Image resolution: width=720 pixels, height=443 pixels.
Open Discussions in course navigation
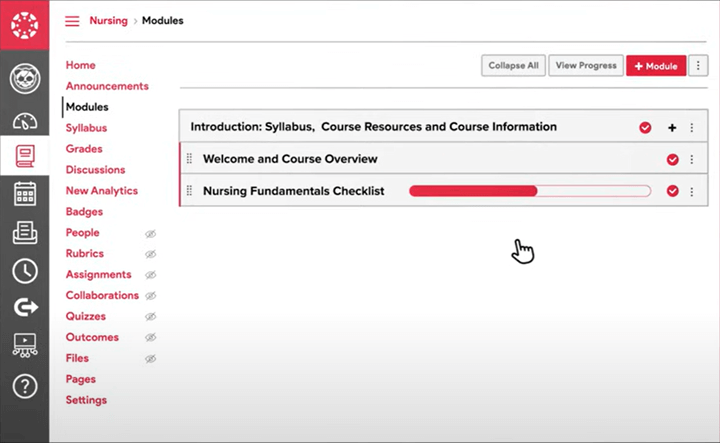[96, 170]
